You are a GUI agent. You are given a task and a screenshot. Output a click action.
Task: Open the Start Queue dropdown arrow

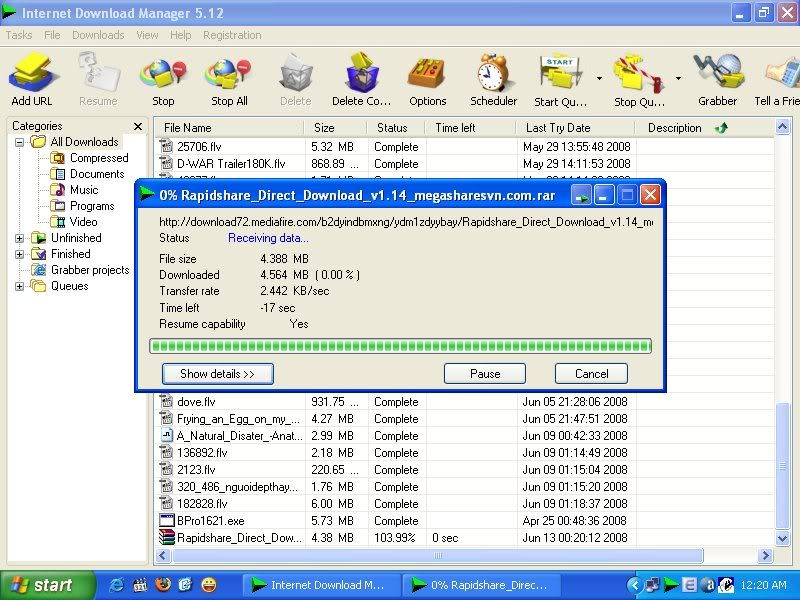point(599,78)
